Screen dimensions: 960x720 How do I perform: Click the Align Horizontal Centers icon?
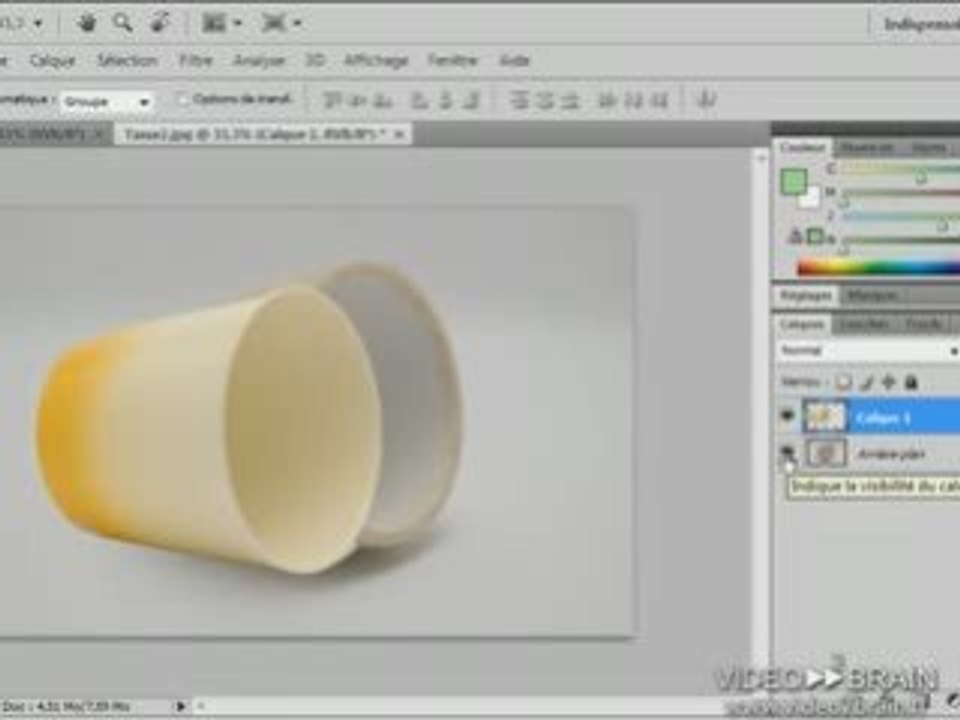pyautogui.click(x=446, y=100)
